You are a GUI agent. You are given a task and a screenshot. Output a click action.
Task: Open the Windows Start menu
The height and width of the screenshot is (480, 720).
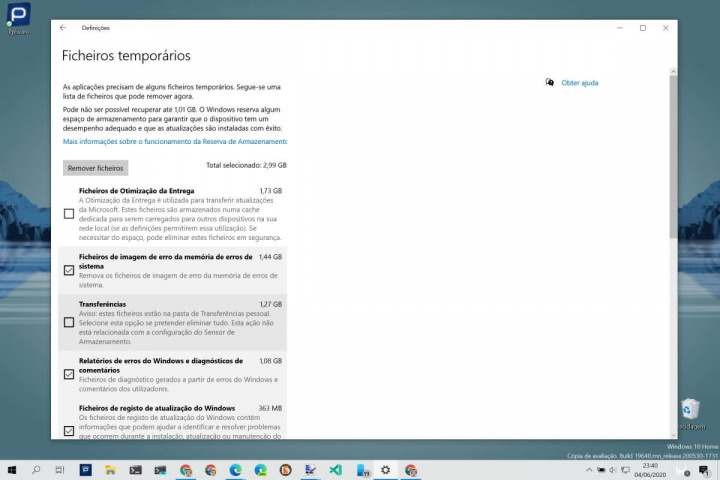click(x=11, y=469)
